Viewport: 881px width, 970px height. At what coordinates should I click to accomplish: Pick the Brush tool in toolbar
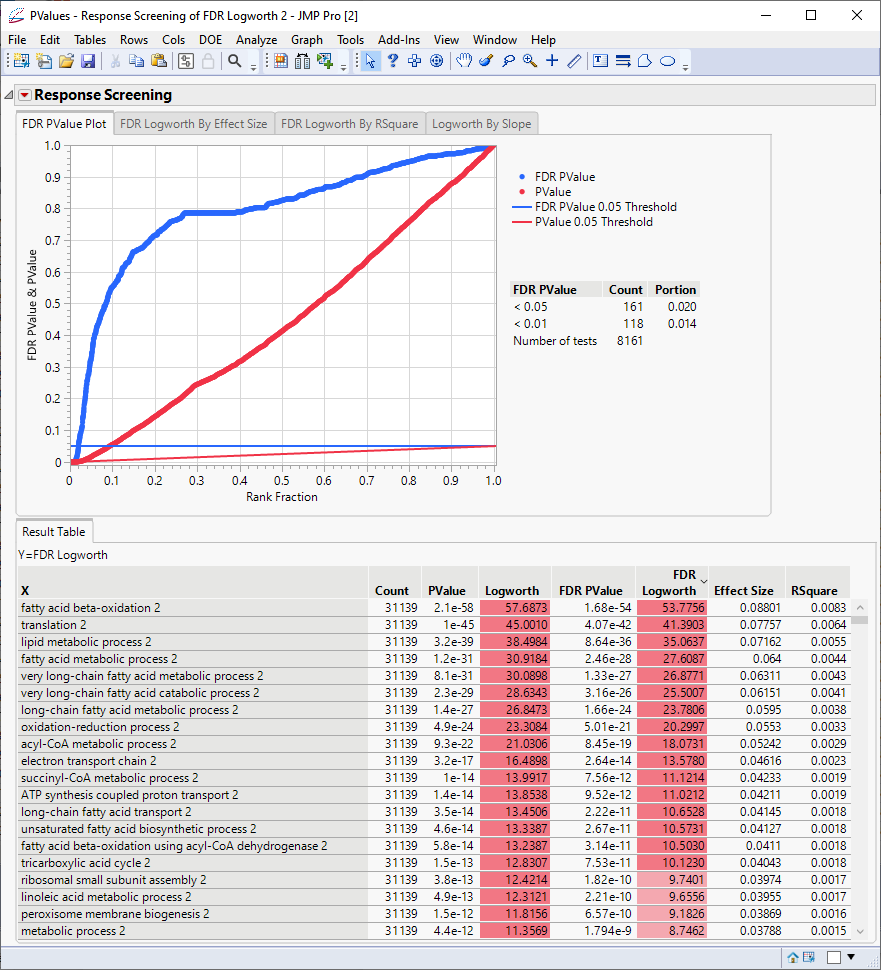486,61
